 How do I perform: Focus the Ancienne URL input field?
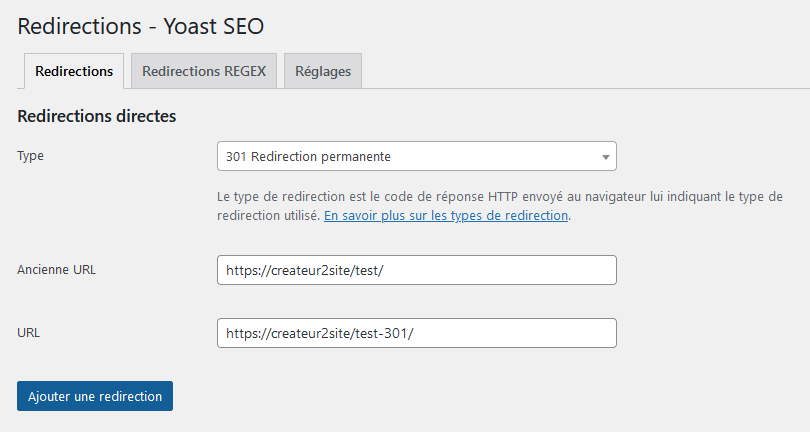[x=416, y=270]
